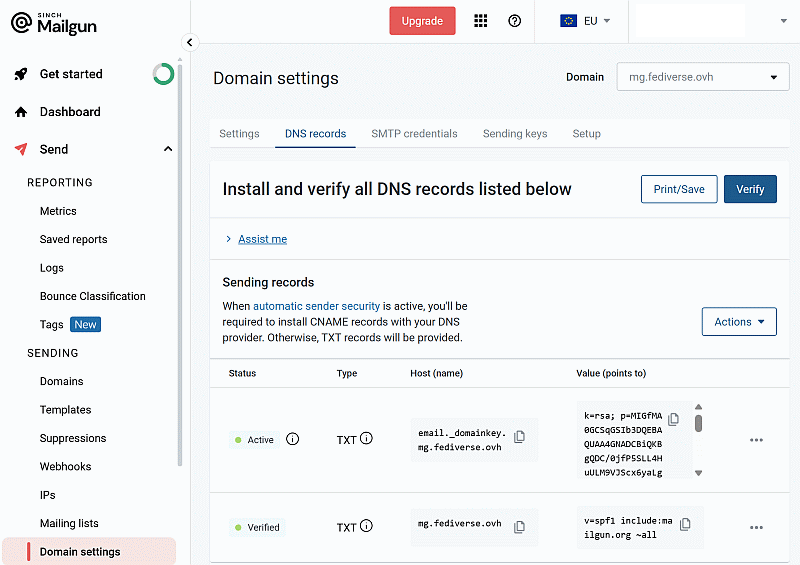This screenshot has height=565, width=800.
Task: Click the Print/Save button
Action: pos(679,189)
